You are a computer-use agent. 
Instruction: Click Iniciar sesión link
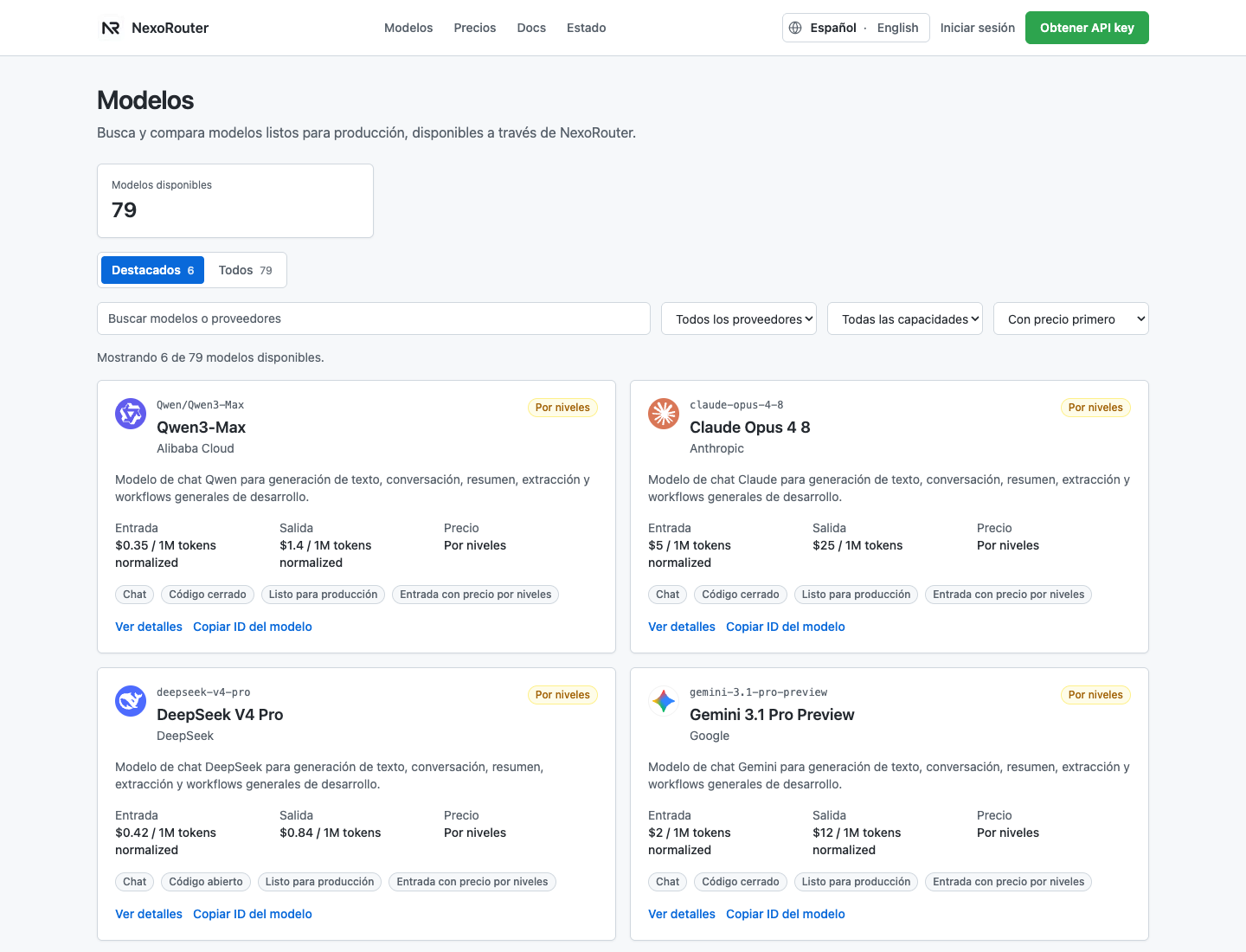978,28
